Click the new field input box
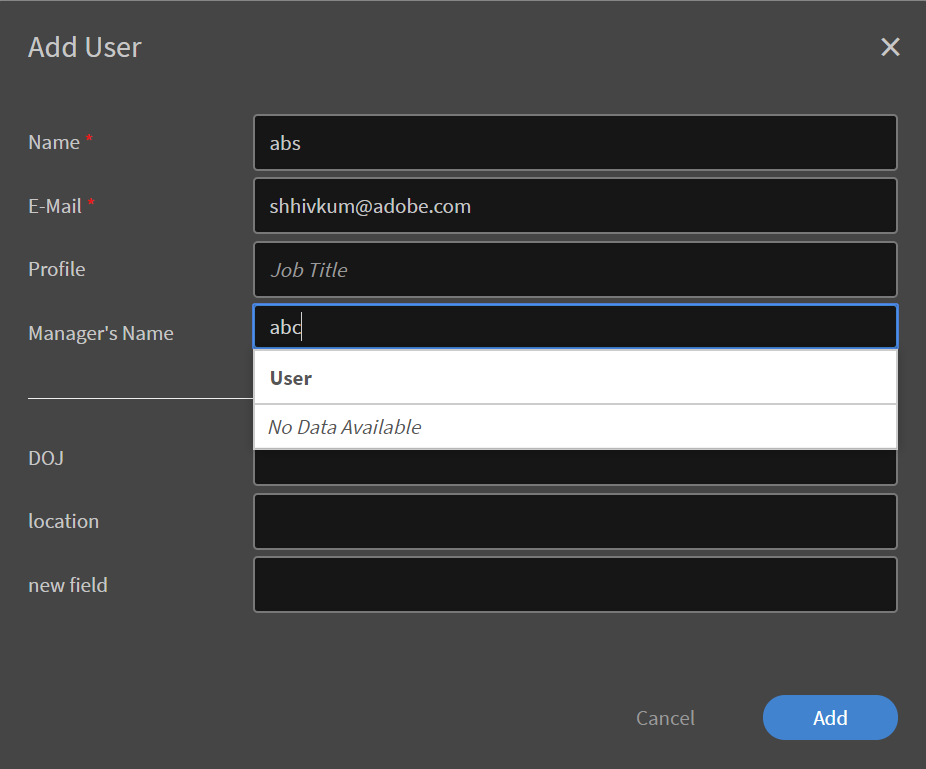 click(x=575, y=585)
